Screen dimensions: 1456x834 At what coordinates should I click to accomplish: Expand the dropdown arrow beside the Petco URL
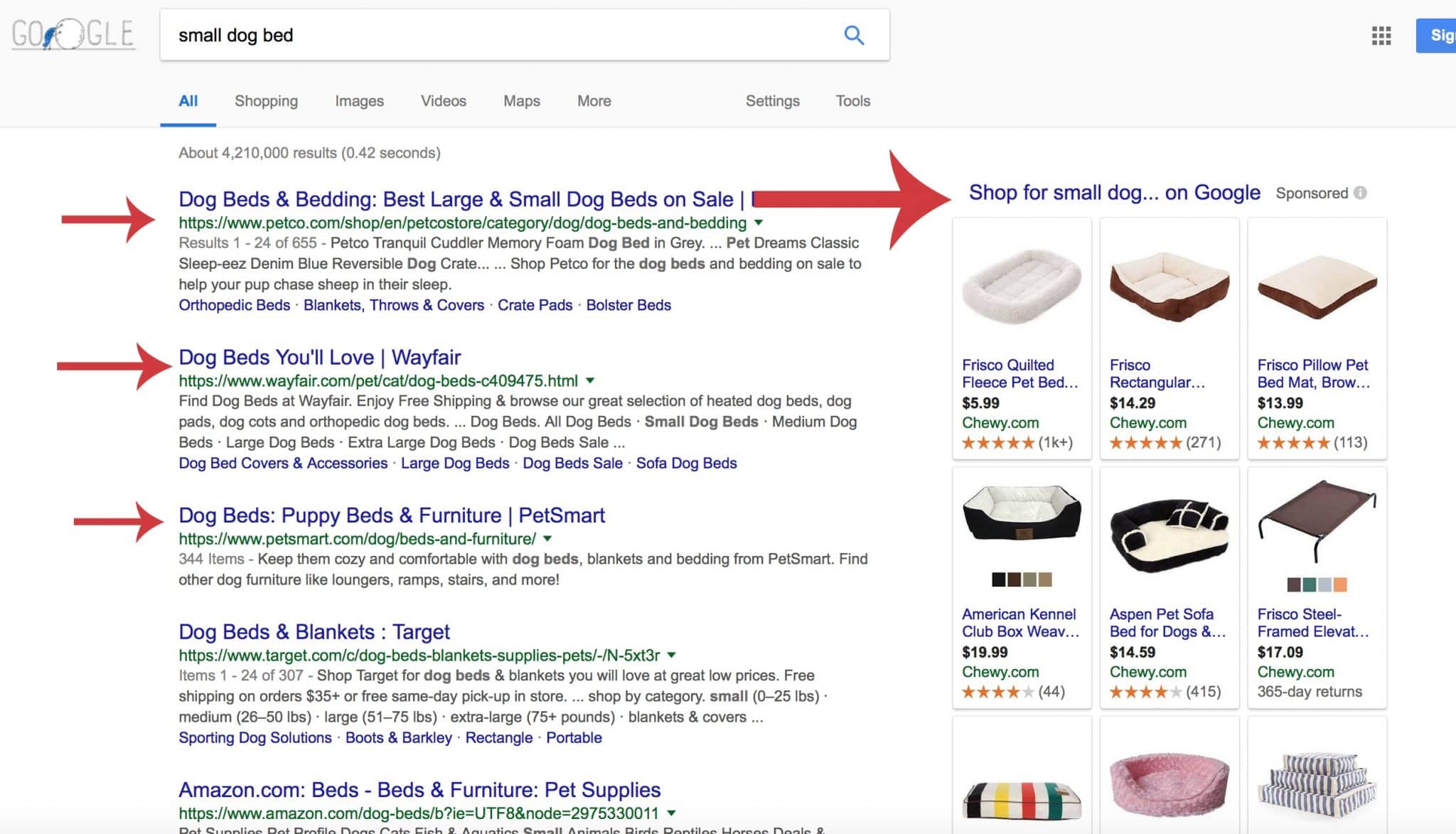758,223
